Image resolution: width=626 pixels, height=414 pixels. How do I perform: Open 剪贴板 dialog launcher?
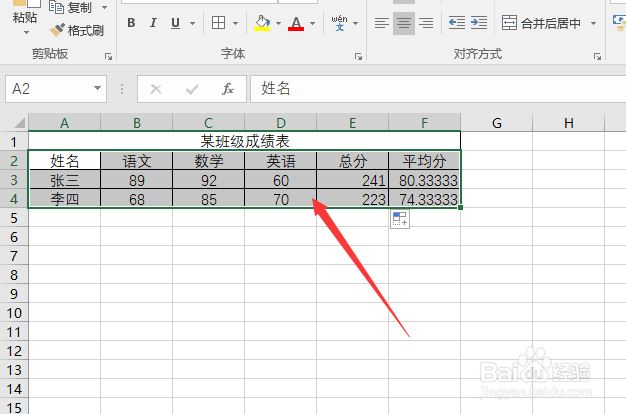(108, 56)
